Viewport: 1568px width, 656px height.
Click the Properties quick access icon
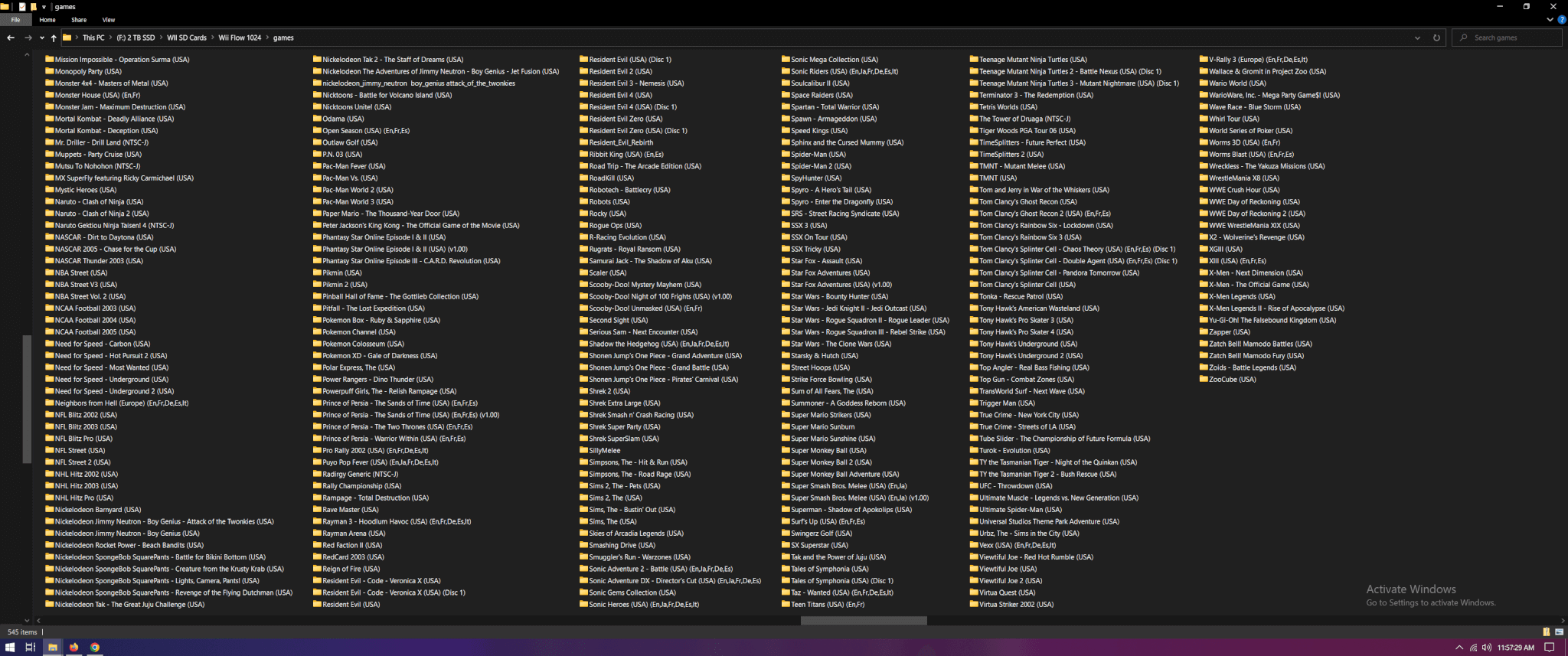coord(22,7)
